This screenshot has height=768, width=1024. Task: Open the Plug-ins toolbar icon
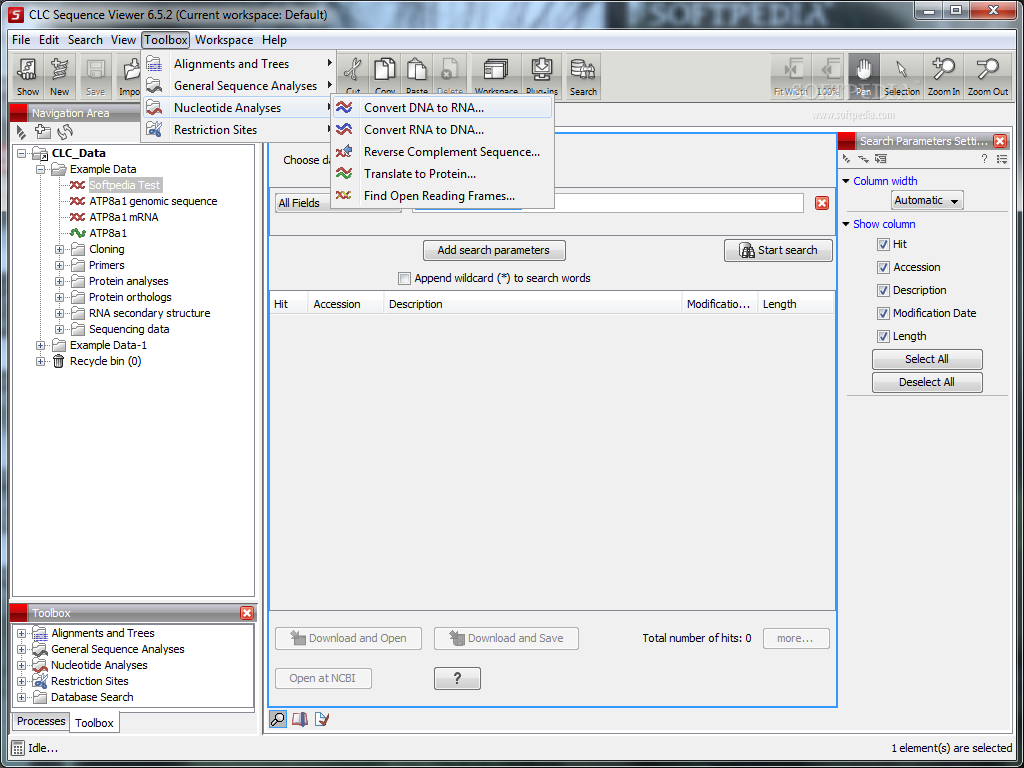(542, 76)
